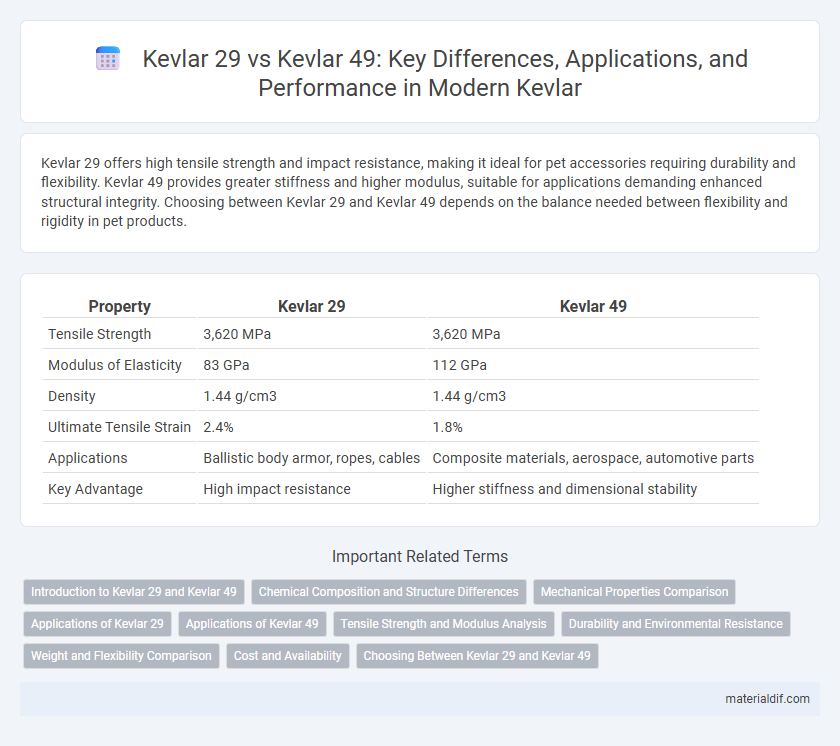840x746 pixels.
Task: Select 'Mechanical Properties Comparison' tag
Action: click(634, 592)
